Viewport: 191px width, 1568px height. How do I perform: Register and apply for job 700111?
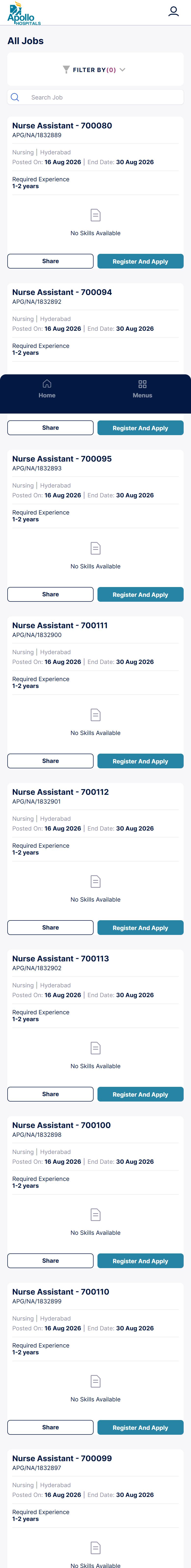141,761
